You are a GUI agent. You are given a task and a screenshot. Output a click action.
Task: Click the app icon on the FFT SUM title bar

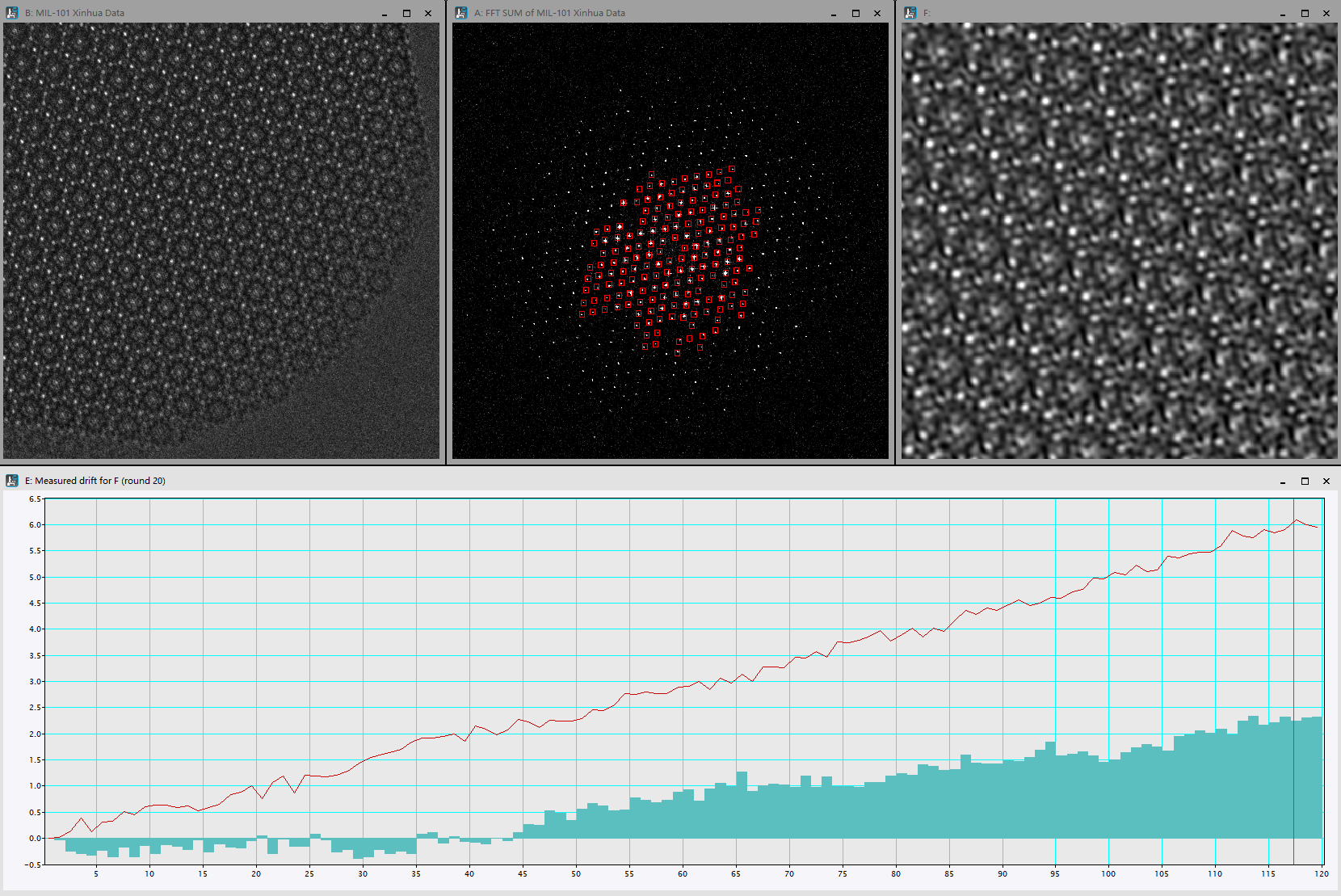[460, 13]
